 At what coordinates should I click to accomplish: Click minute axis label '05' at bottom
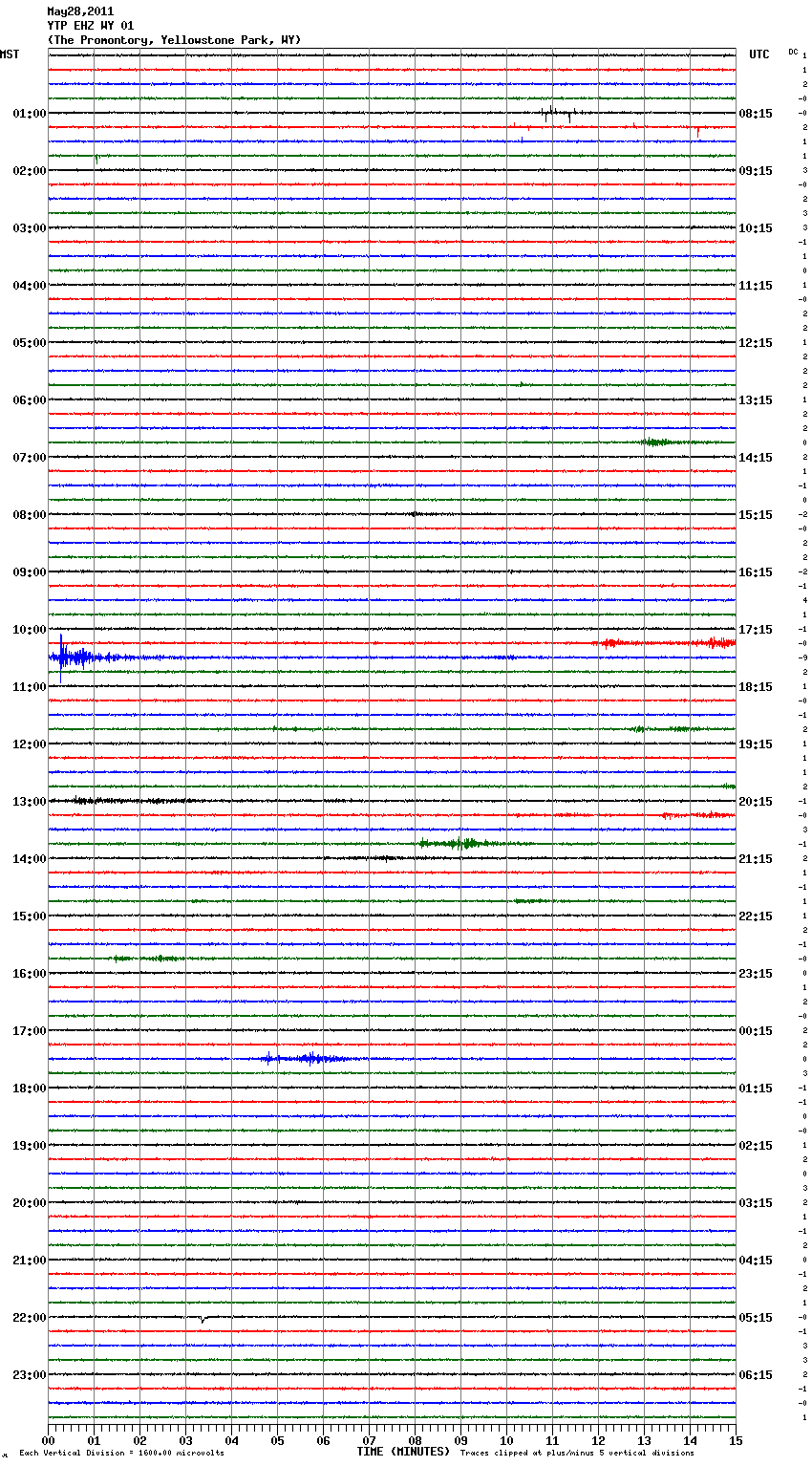277,1440
